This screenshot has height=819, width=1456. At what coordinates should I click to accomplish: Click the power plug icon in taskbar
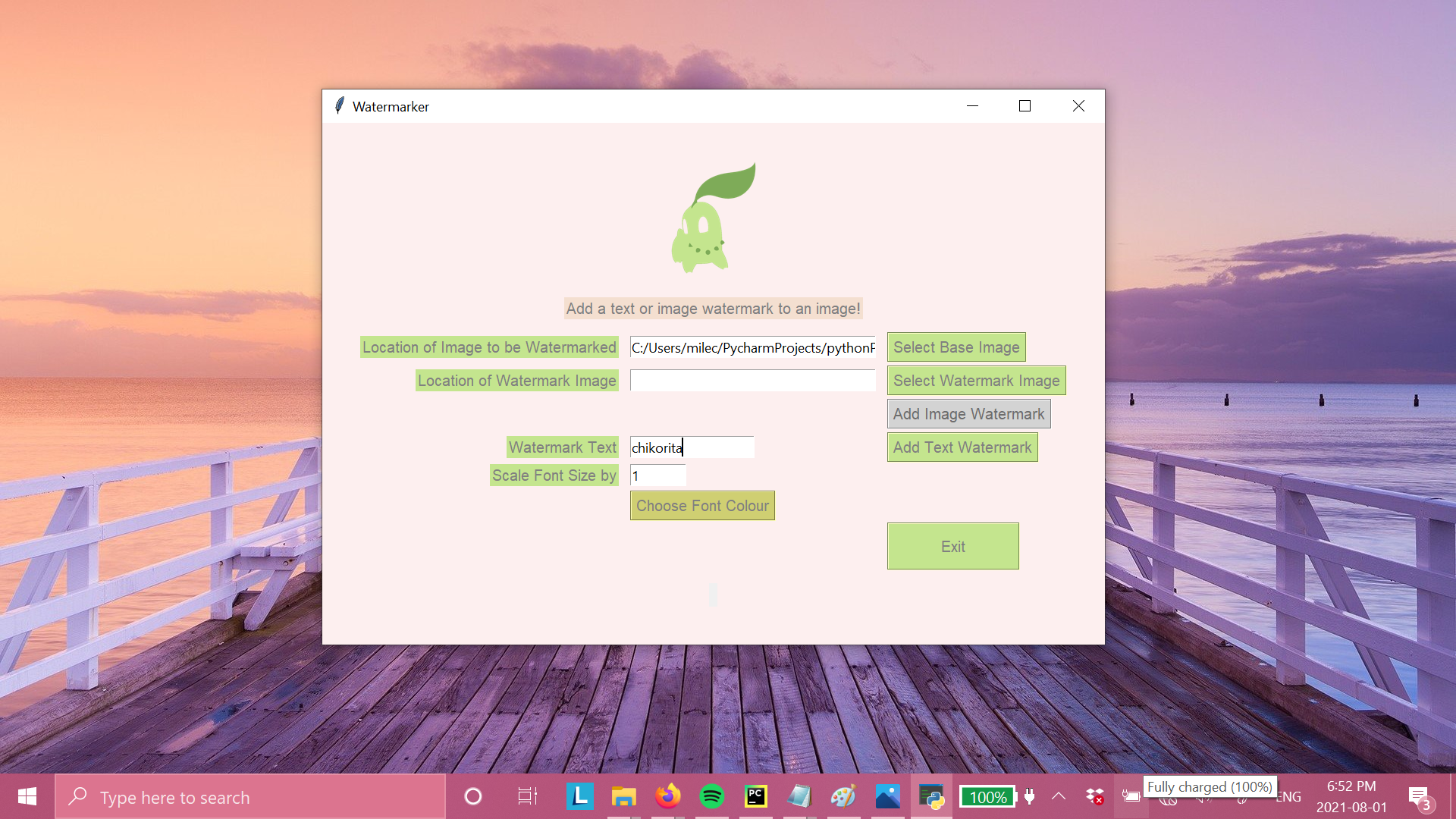click(1030, 797)
